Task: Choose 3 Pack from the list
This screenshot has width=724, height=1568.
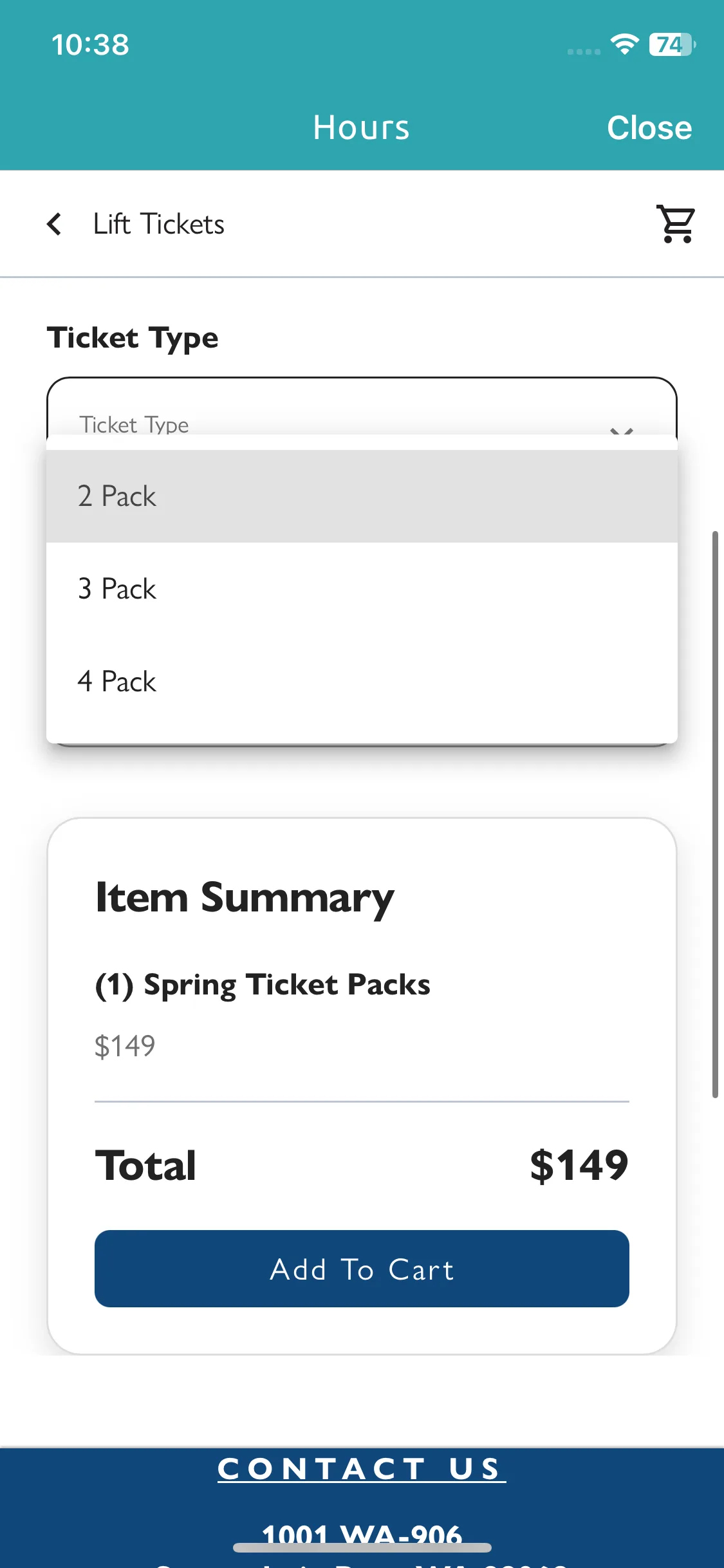Action: point(362,589)
